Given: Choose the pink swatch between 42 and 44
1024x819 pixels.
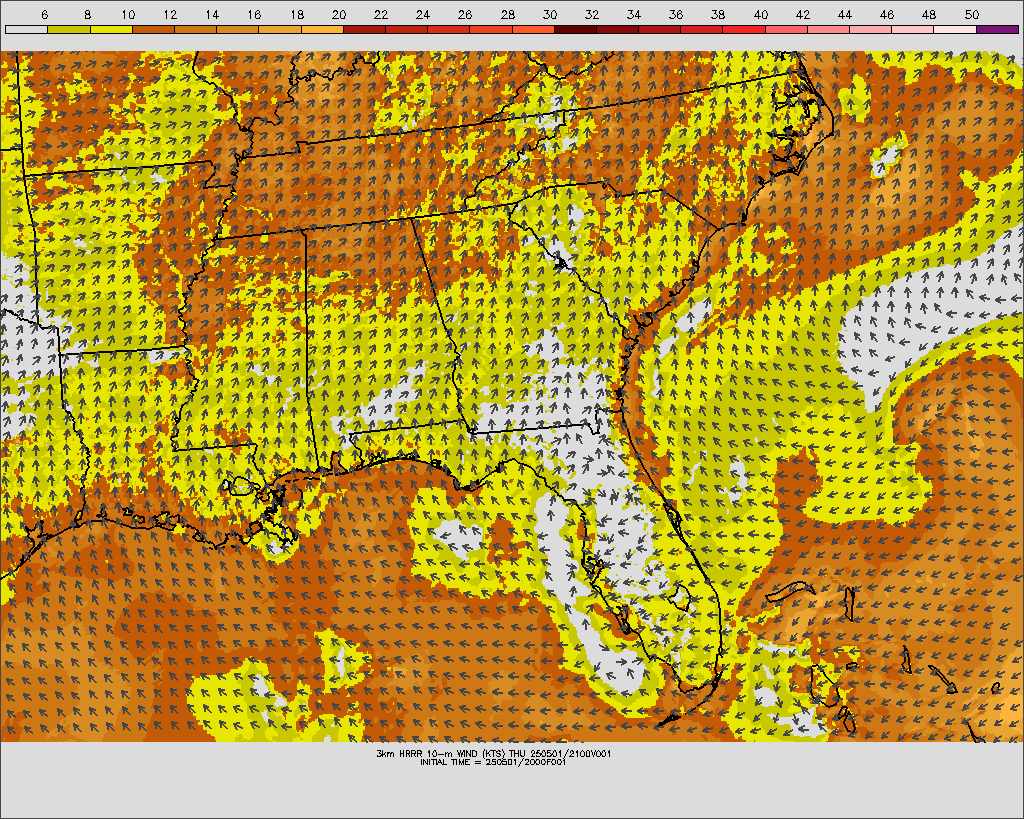Looking at the screenshot, I should pos(829,29).
